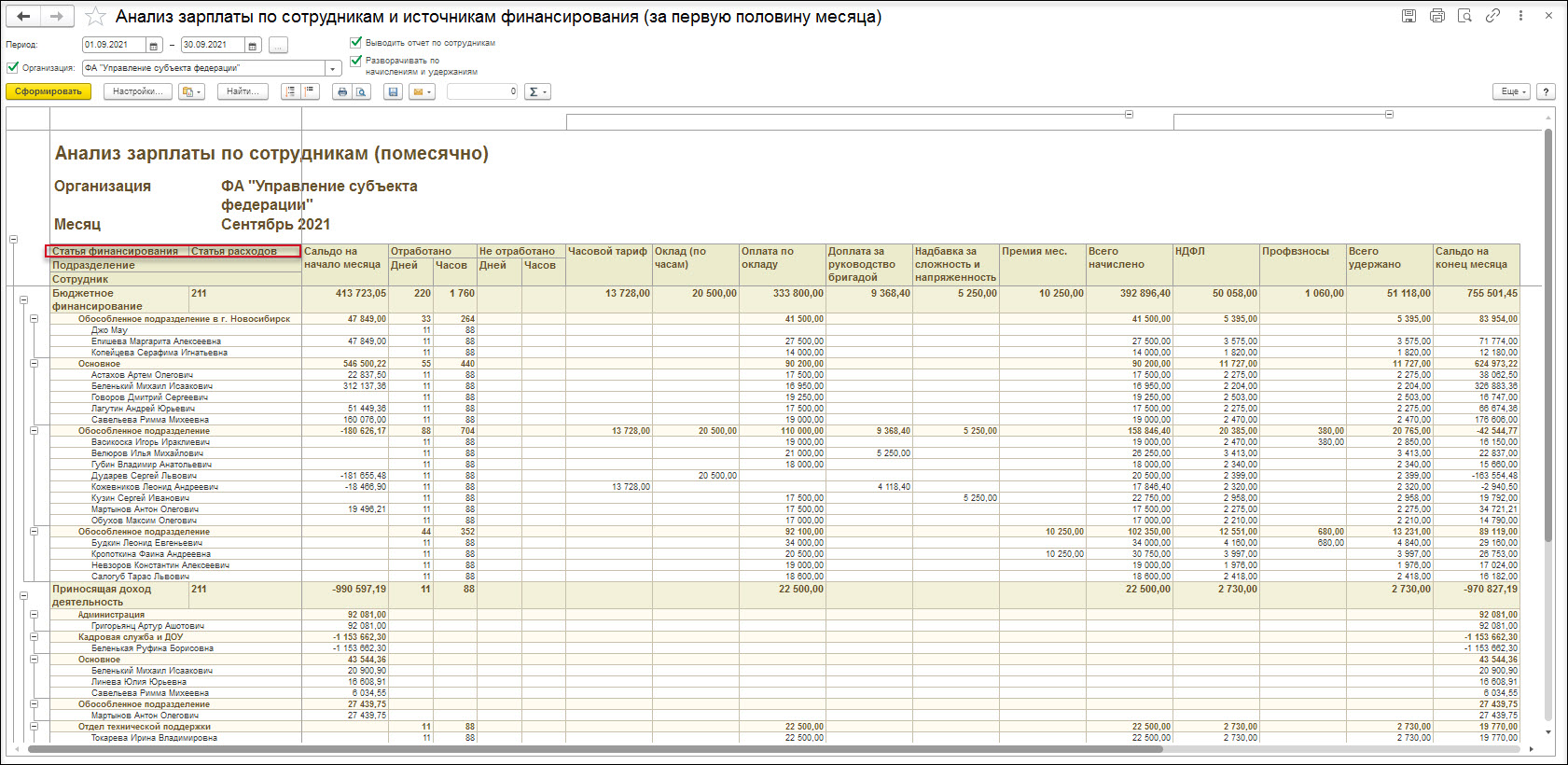This screenshot has width=1568, height=765.
Task: Print the report from the toolbar
Action: [x=342, y=91]
